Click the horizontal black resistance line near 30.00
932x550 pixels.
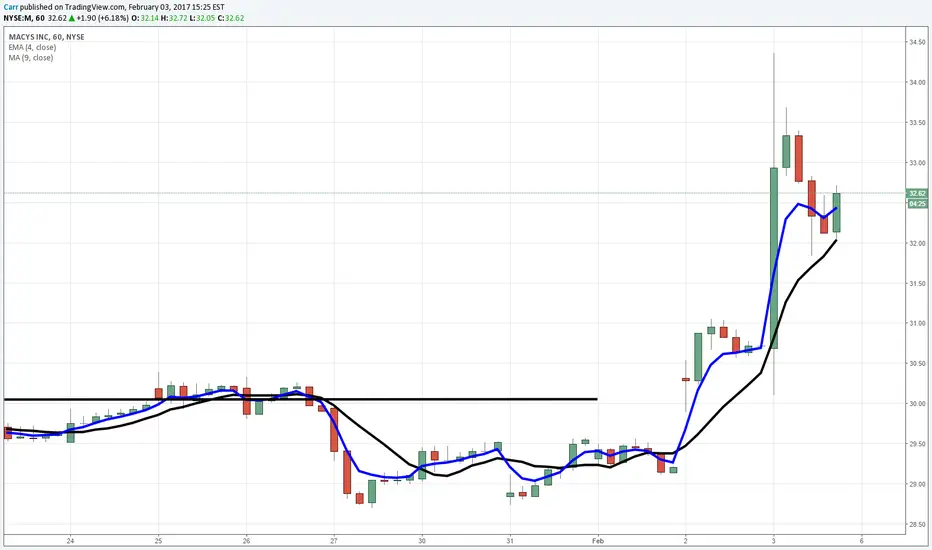tap(300, 399)
